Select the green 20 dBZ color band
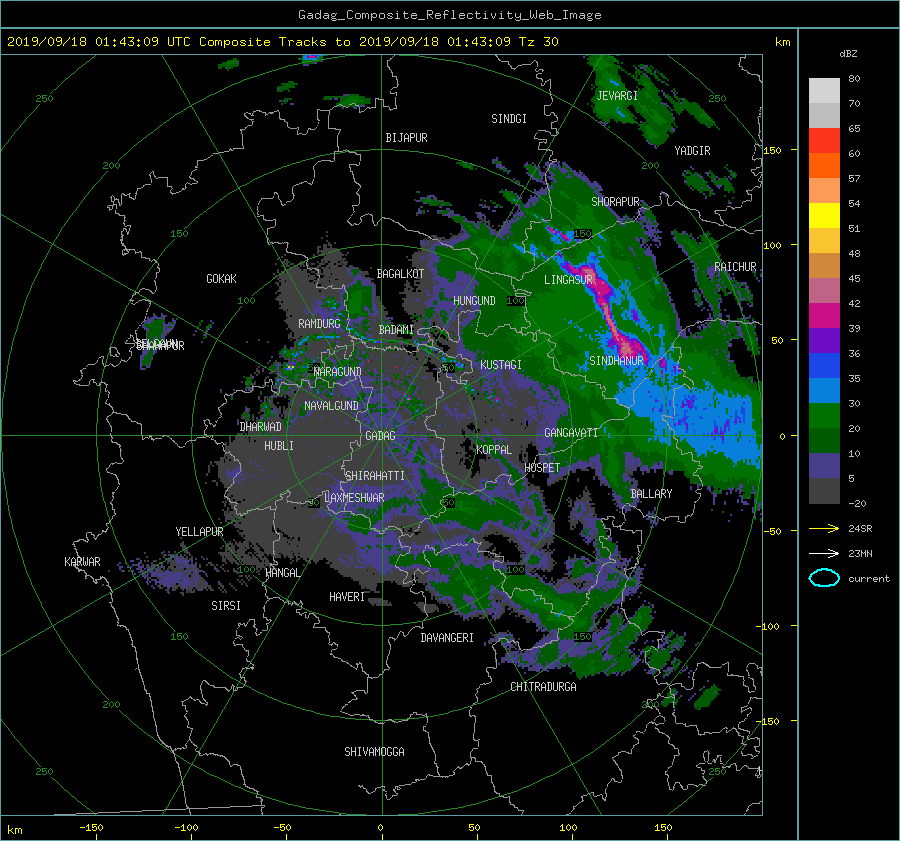900x841 pixels. [824, 416]
